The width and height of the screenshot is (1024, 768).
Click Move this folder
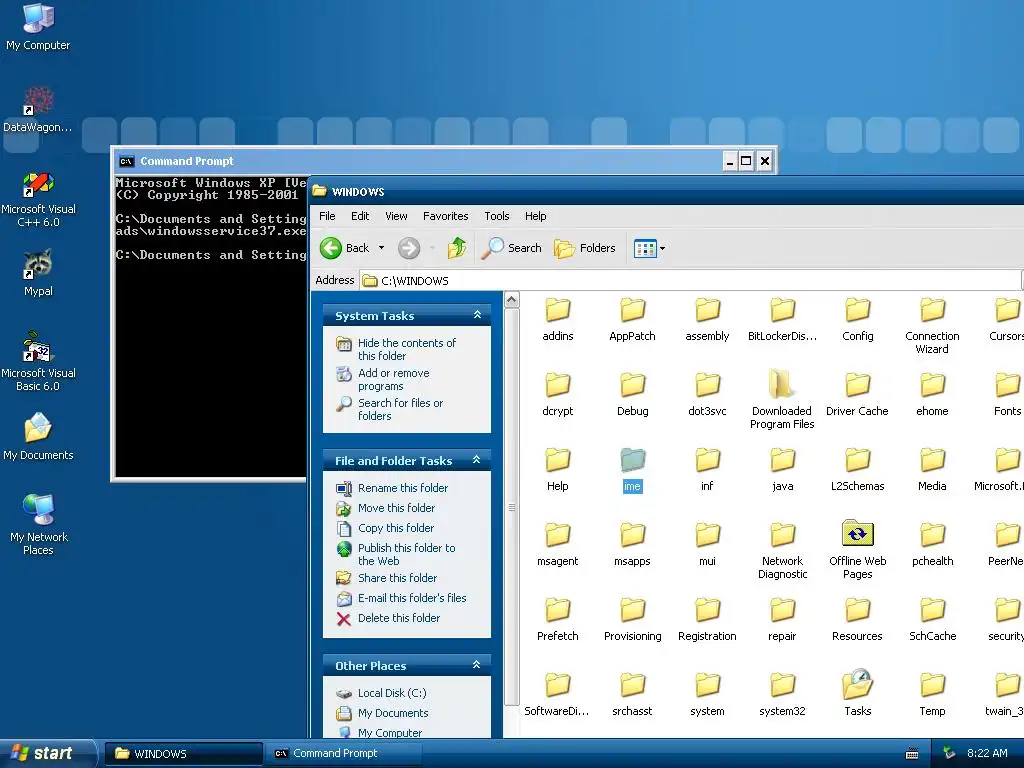(x=387, y=508)
